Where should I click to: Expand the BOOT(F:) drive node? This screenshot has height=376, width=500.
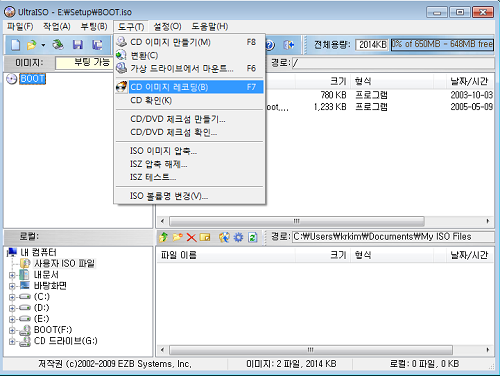[12, 330]
